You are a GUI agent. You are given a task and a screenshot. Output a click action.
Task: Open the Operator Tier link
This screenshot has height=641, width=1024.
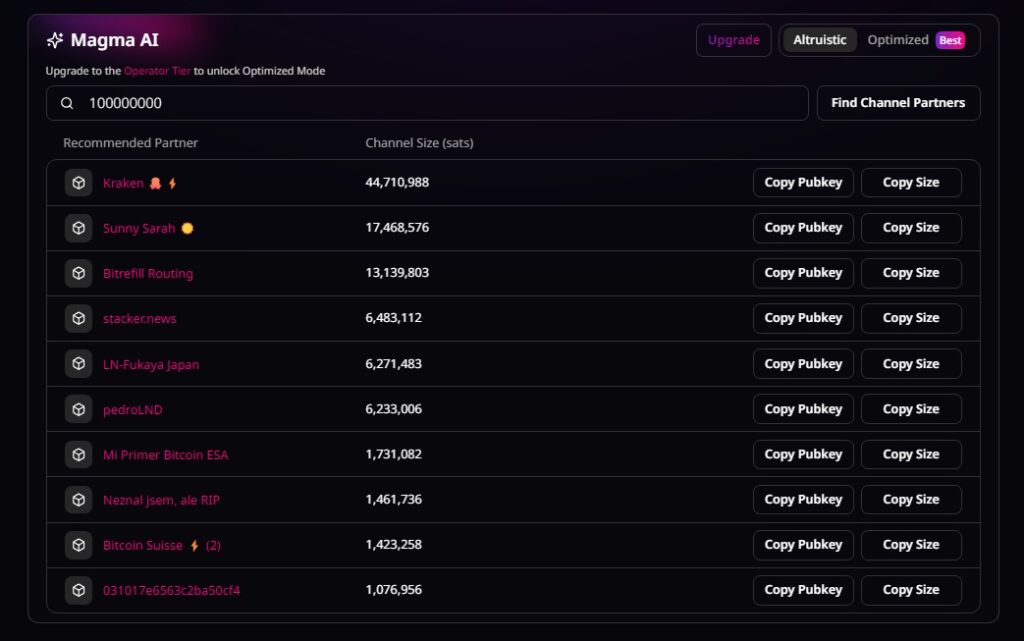point(157,70)
